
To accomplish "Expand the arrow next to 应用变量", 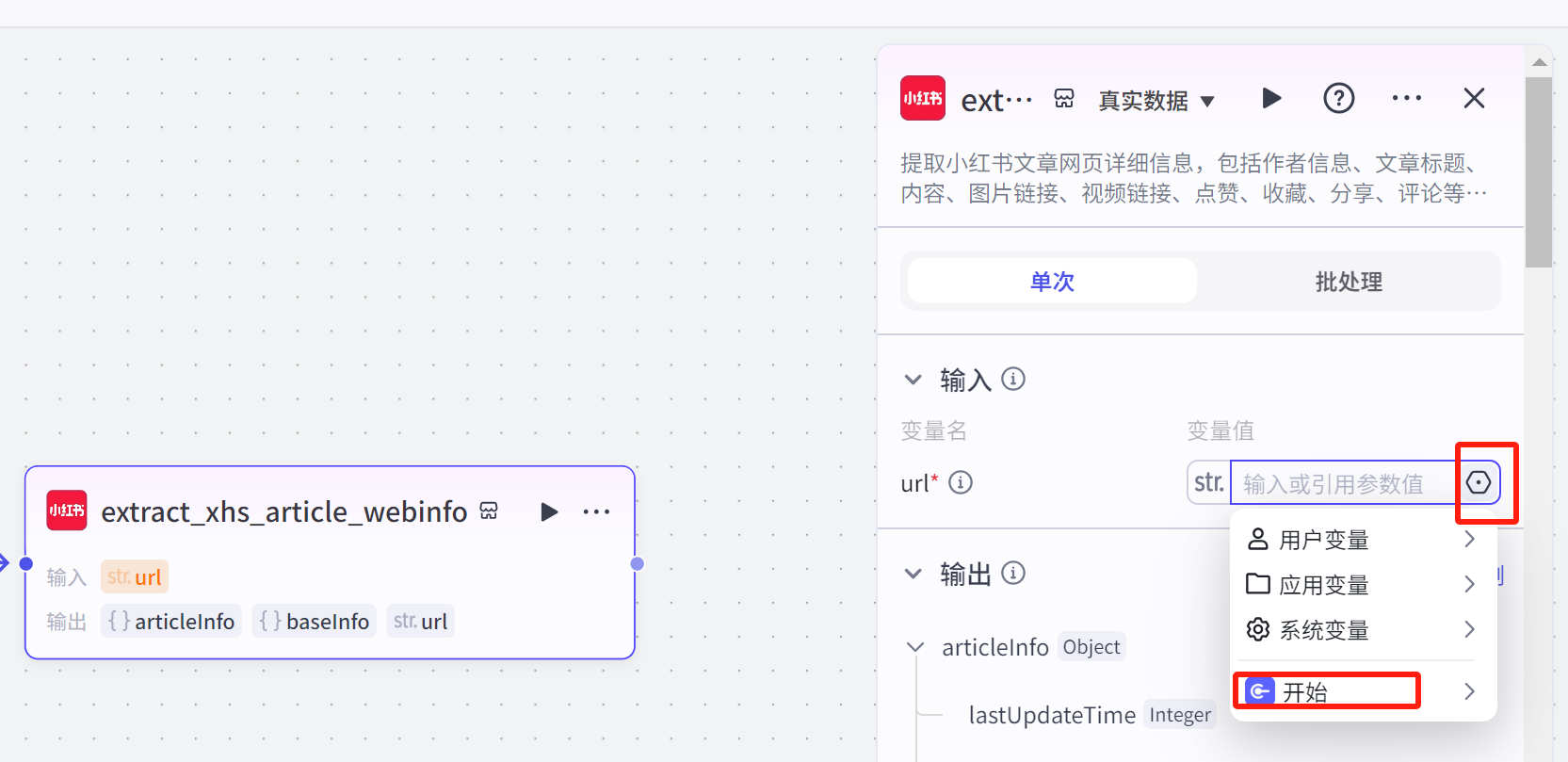I will (1469, 584).
